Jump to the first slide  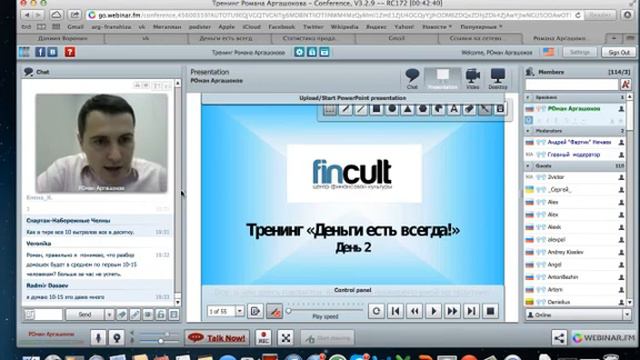click(x=395, y=311)
